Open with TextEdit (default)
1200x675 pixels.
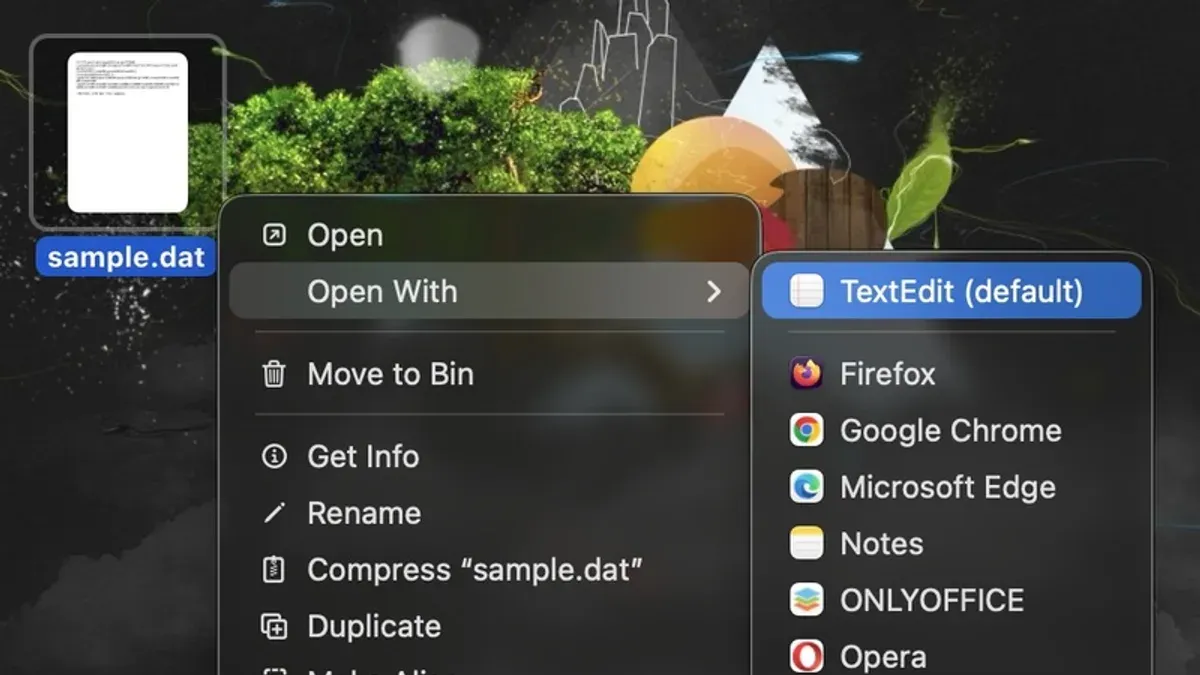point(951,291)
